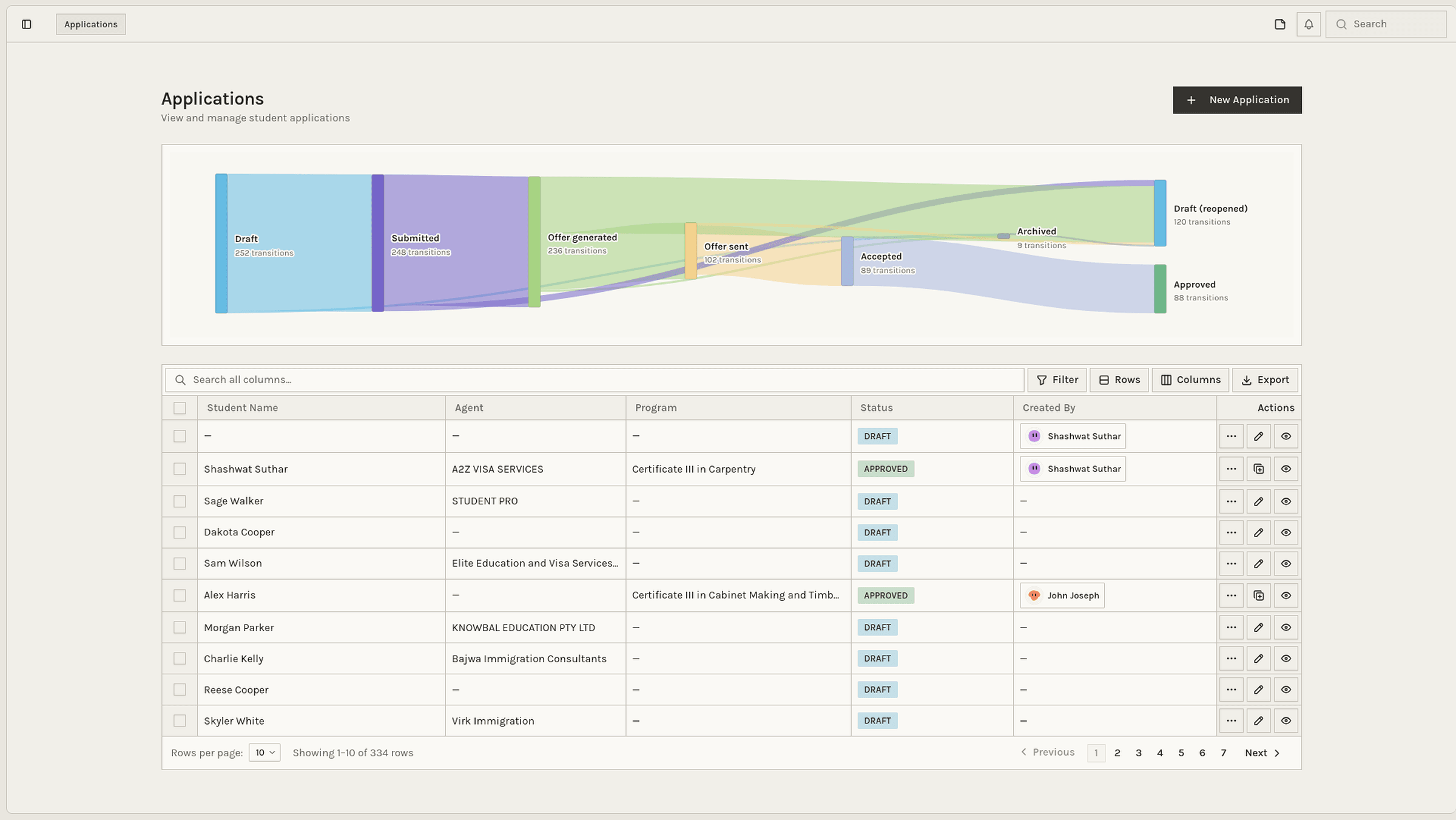1456x820 pixels.
Task: Open the Export menu
Action: 1265,380
